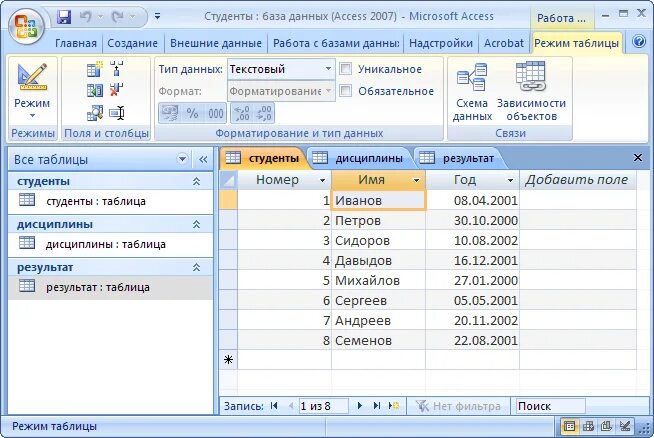
Task: Switch to Design view in status bar
Action: (625, 426)
